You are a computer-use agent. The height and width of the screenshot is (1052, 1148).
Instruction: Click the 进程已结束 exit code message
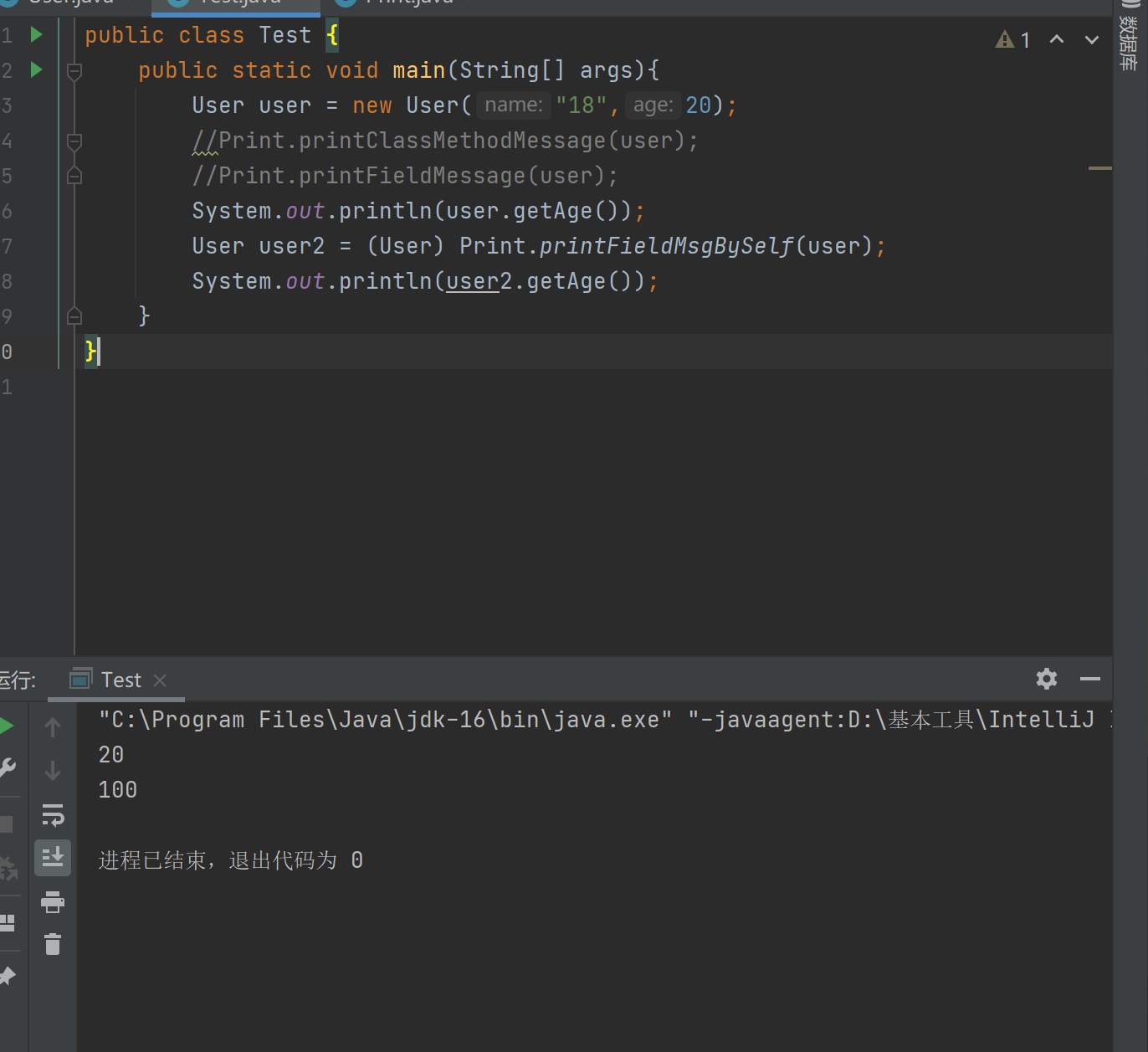231,860
